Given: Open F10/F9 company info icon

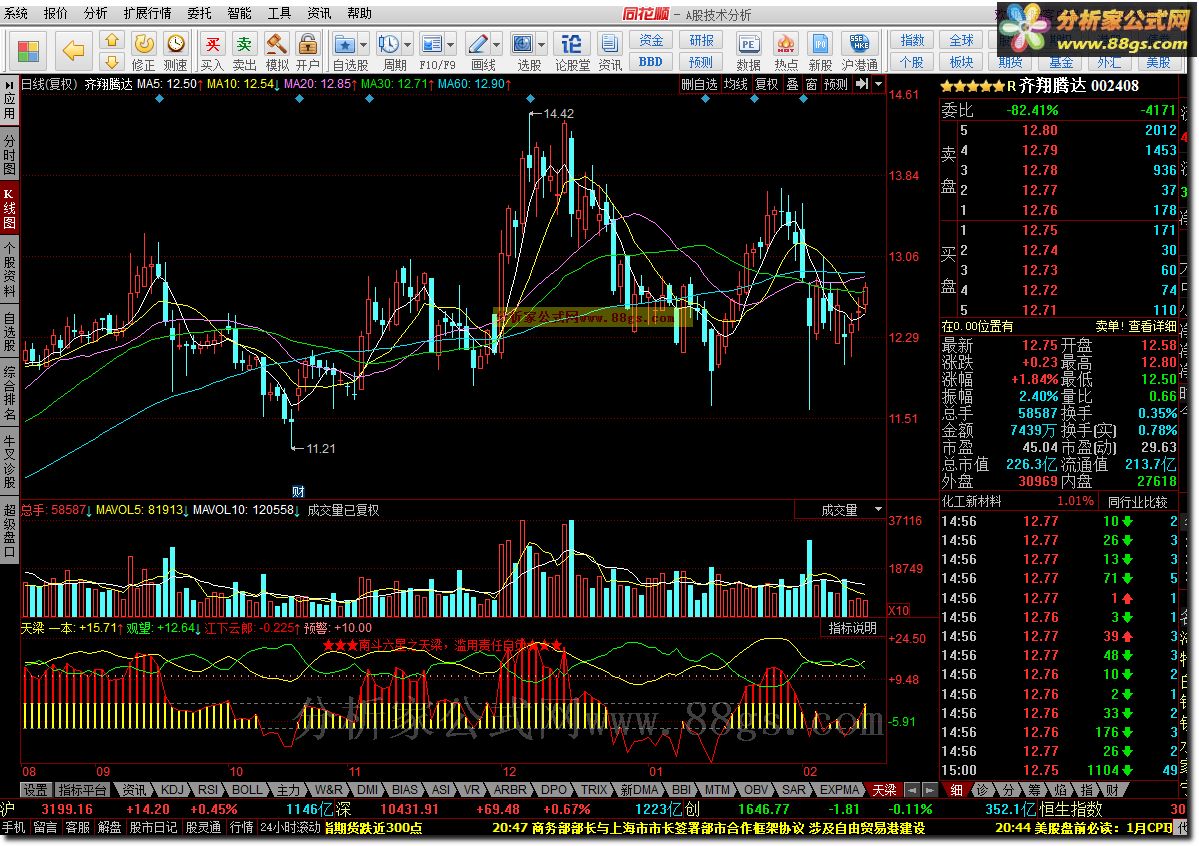Looking at the screenshot, I should click(x=432, y=45).
